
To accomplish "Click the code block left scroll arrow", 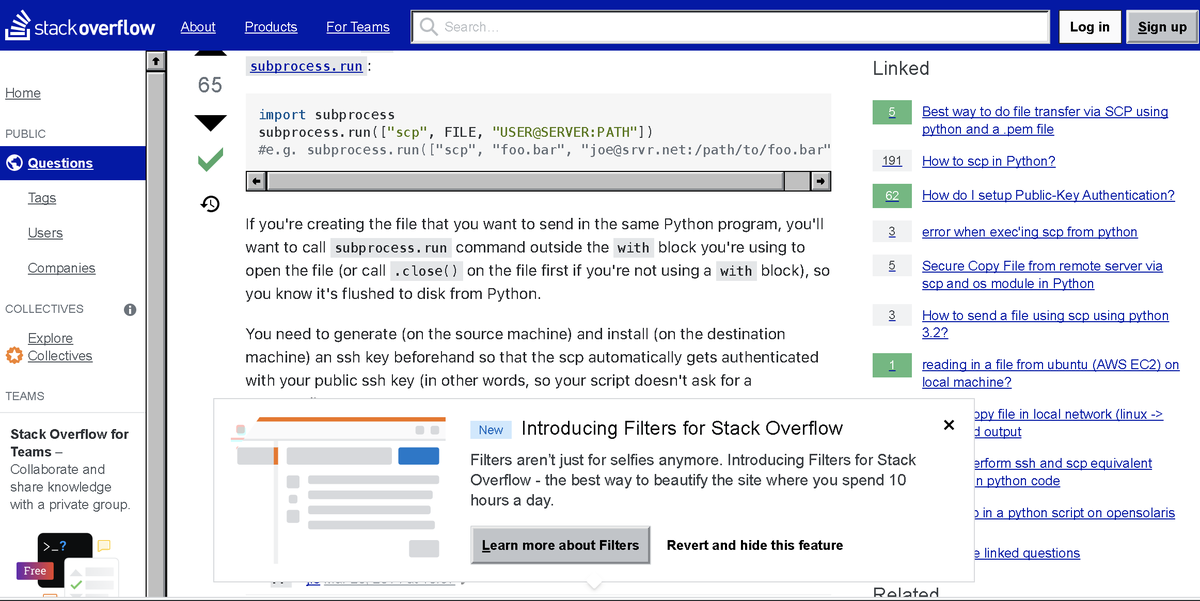I will 256,181.
